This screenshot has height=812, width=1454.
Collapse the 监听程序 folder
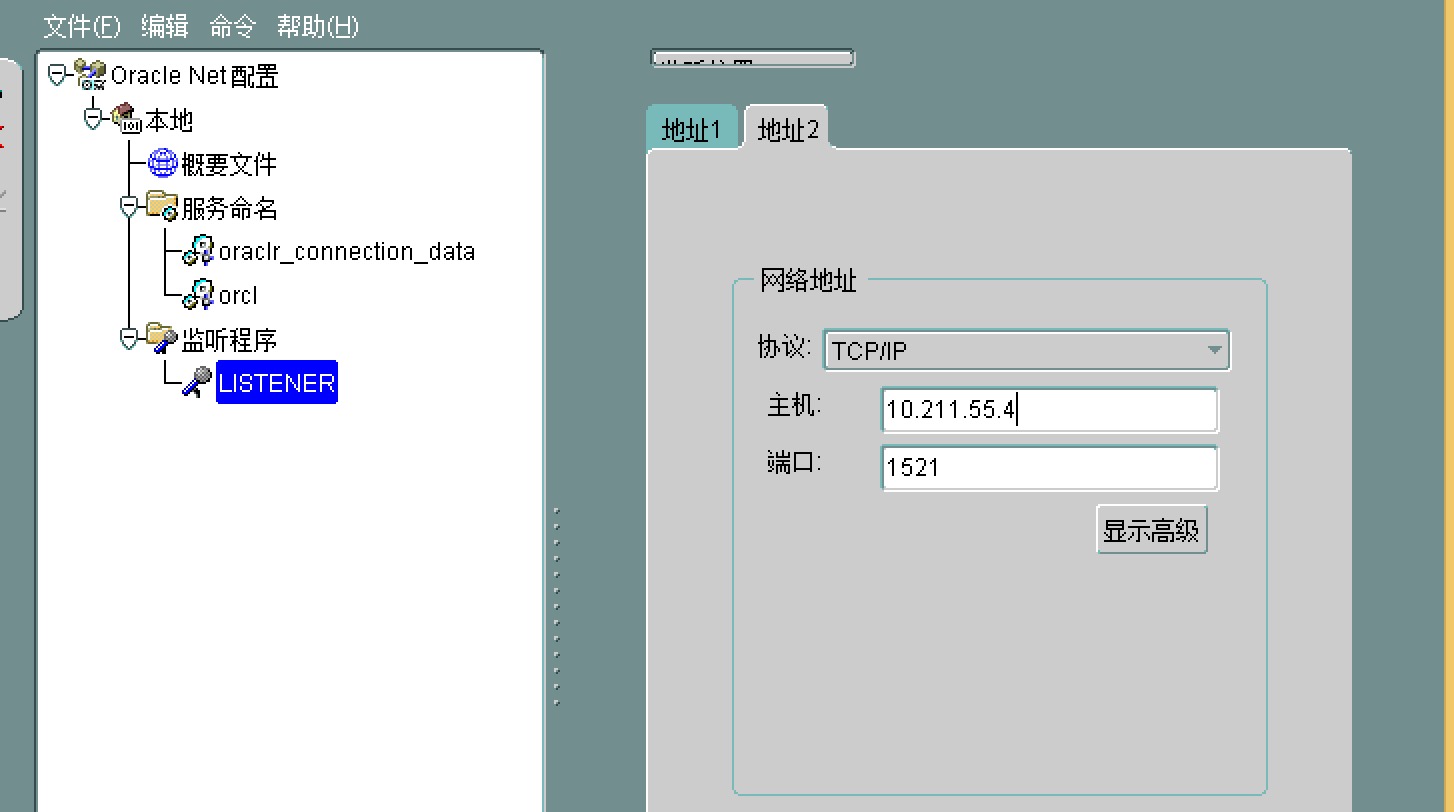coord(130,339)
